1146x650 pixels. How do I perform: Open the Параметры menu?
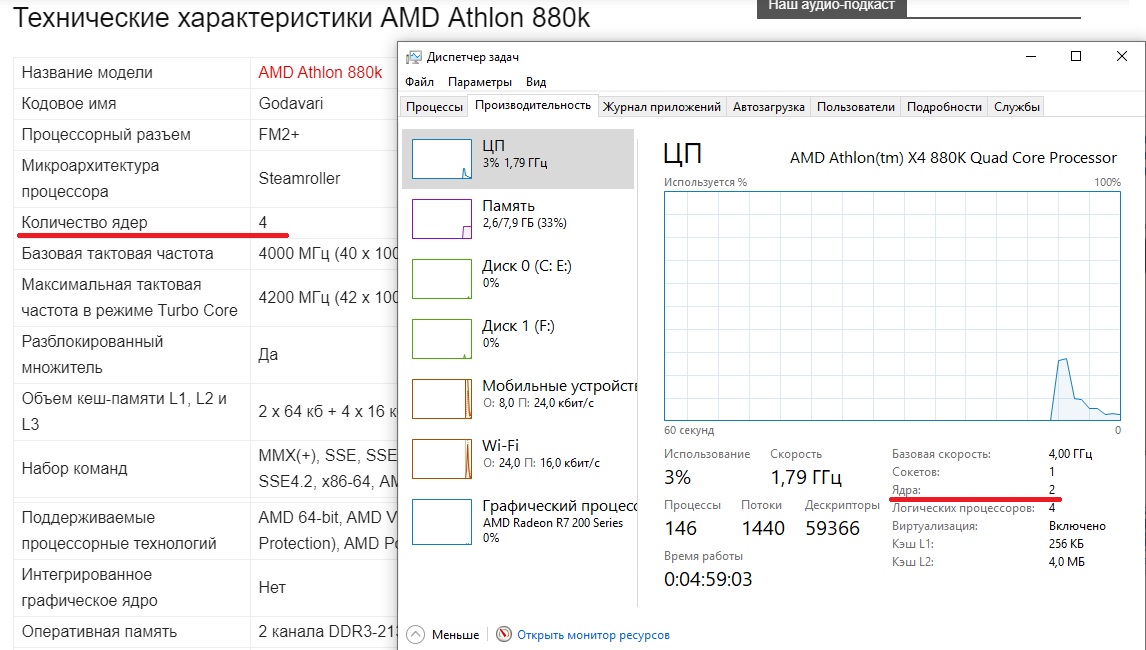tap(479, 82)
